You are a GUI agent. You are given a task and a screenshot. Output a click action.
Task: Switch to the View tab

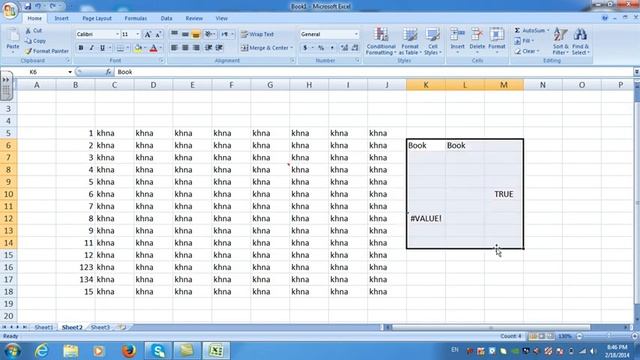(221, 18)
